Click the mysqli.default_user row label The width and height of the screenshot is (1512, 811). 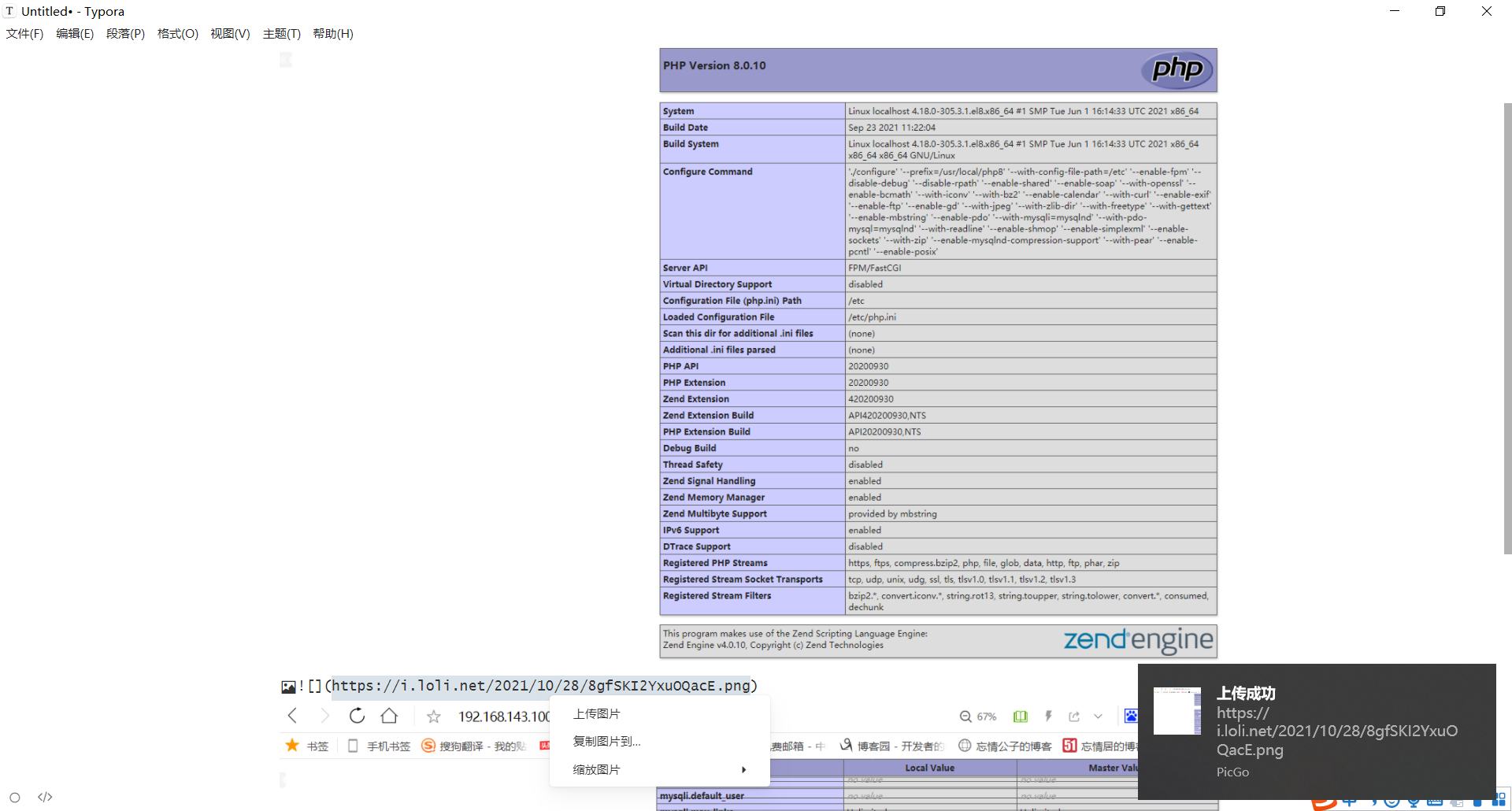pos(702,796)
